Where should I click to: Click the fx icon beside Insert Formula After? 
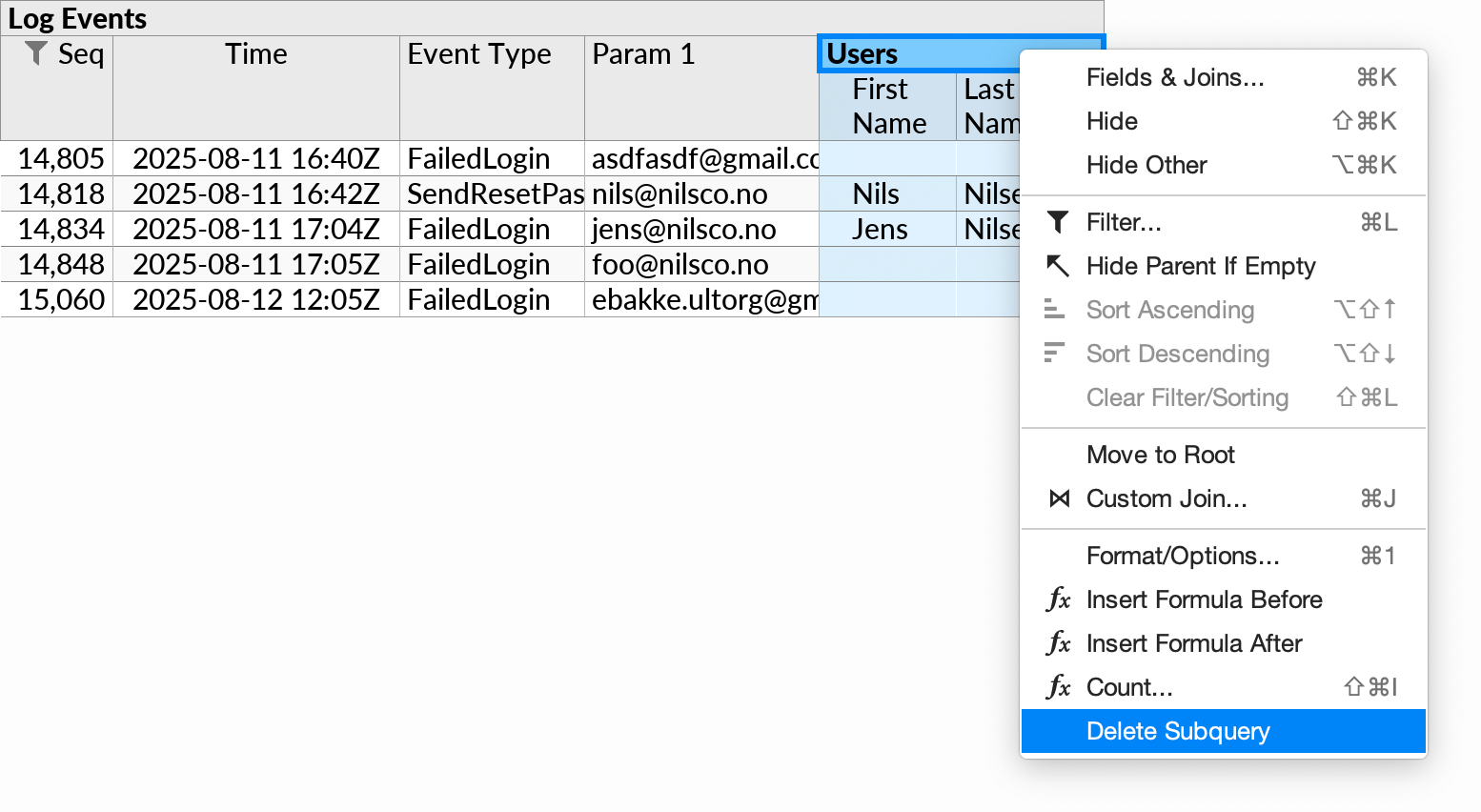click(1058, 643)
